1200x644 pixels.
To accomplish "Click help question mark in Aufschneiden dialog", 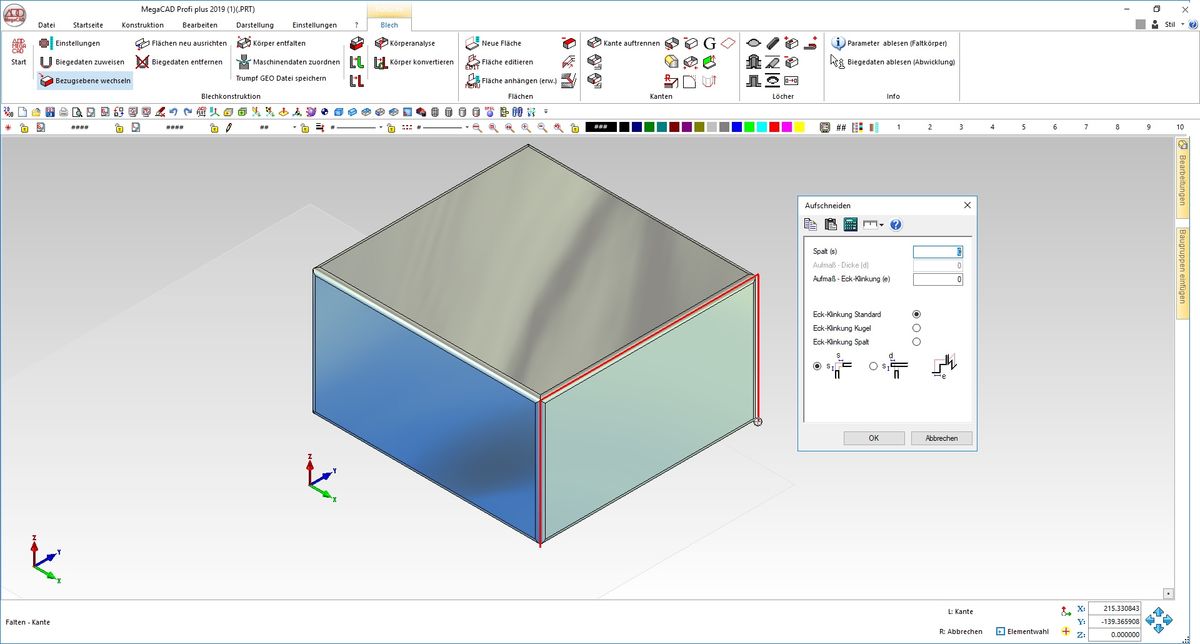I will [896, 225].
